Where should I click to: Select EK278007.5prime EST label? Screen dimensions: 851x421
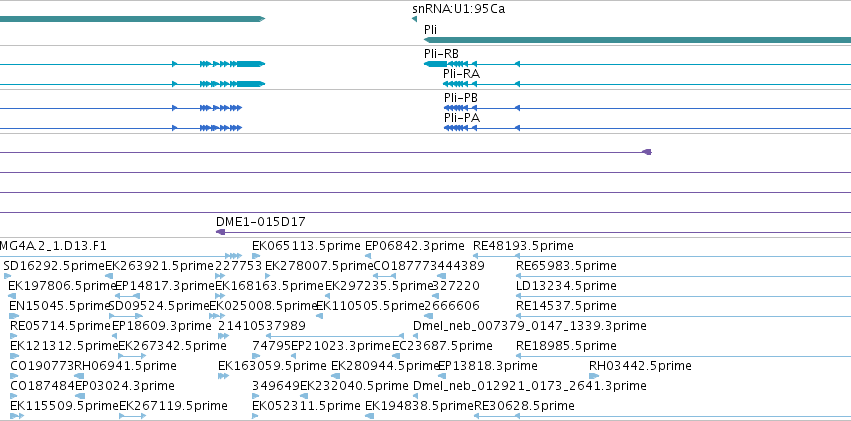pos(319,266)
